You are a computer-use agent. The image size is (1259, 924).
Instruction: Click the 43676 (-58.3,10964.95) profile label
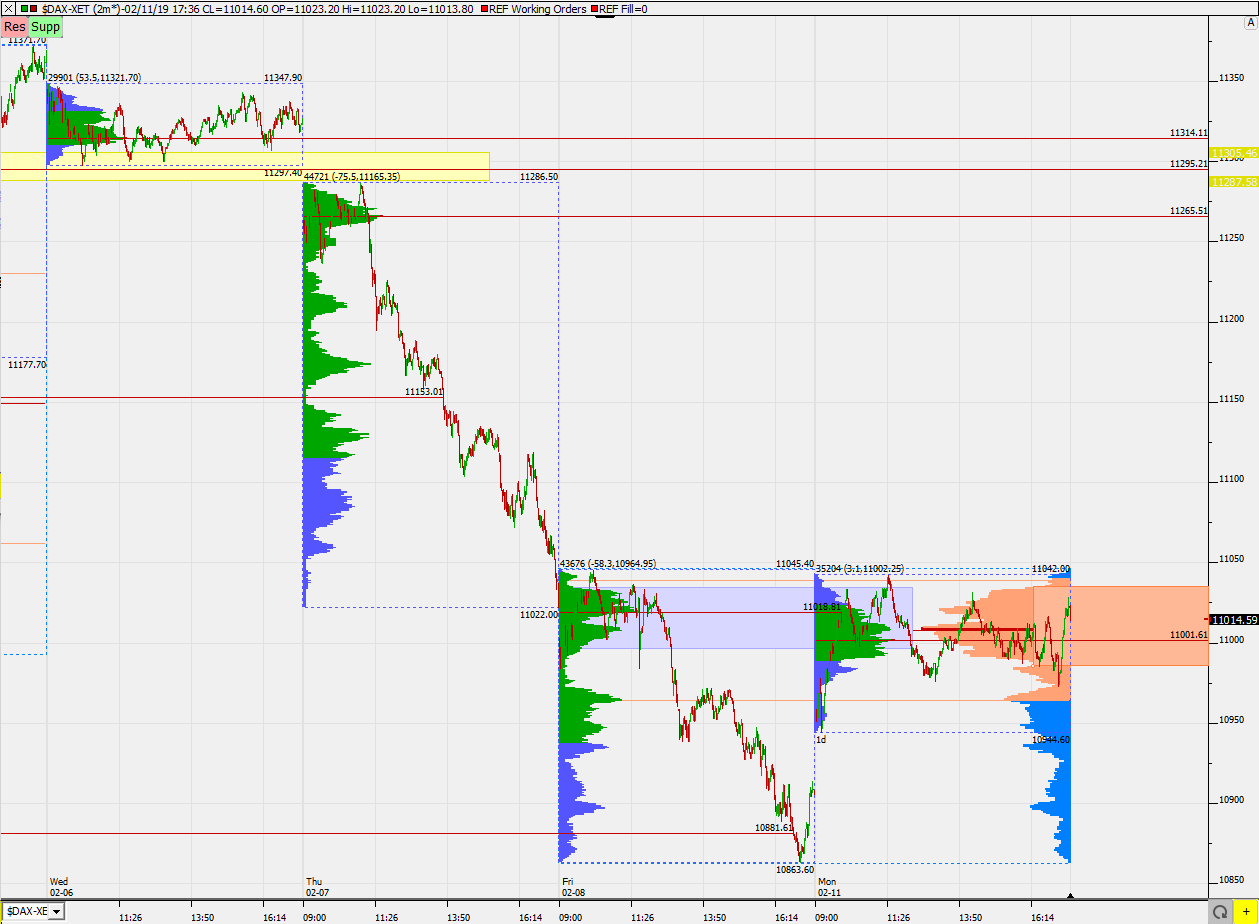click(608, 564)
